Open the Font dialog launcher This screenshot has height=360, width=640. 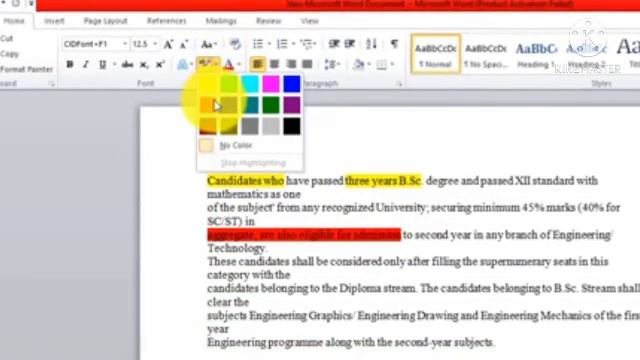pos(52,84)
